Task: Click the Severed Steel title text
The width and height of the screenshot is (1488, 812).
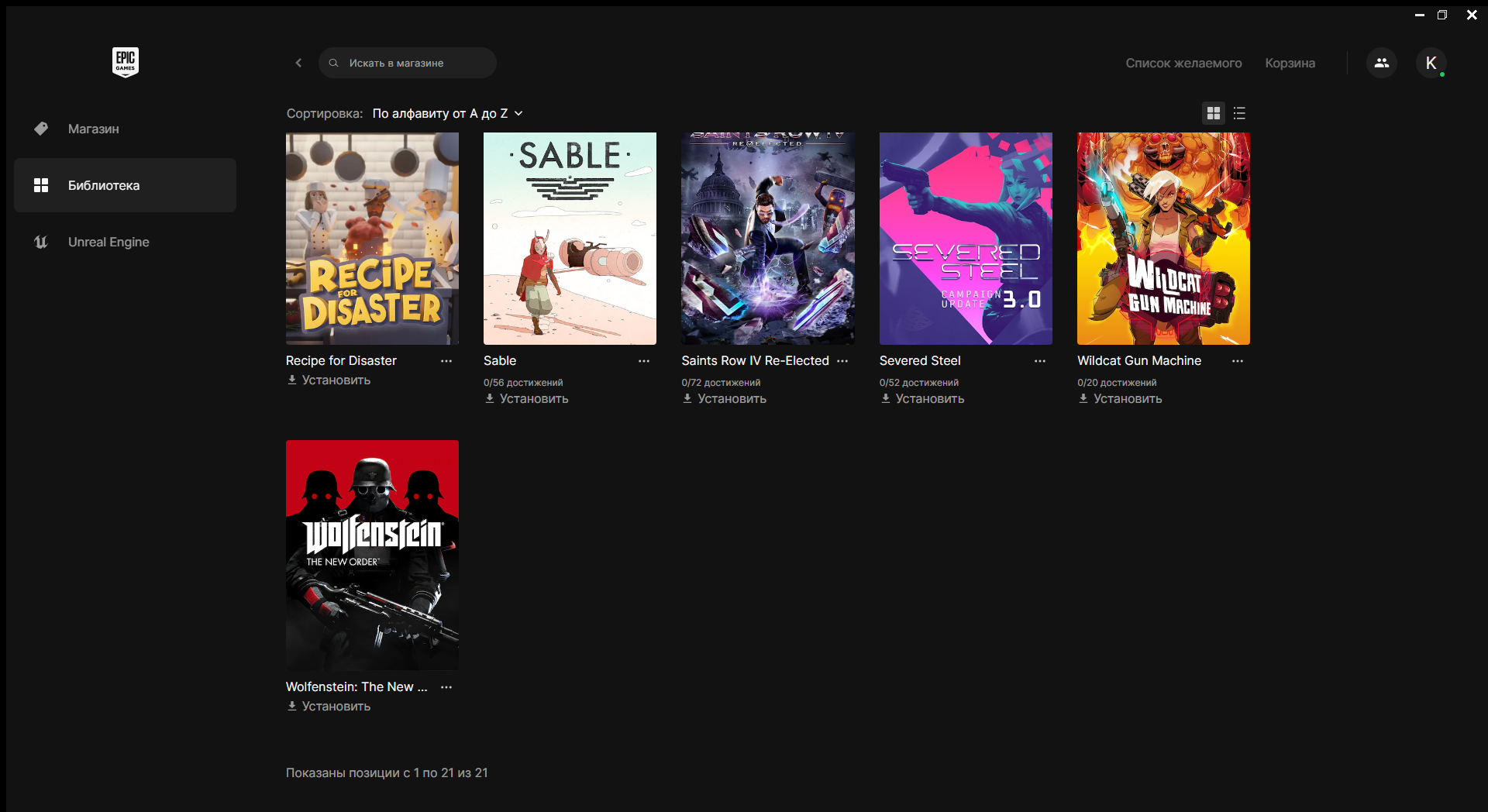Action: coord(920,360)
